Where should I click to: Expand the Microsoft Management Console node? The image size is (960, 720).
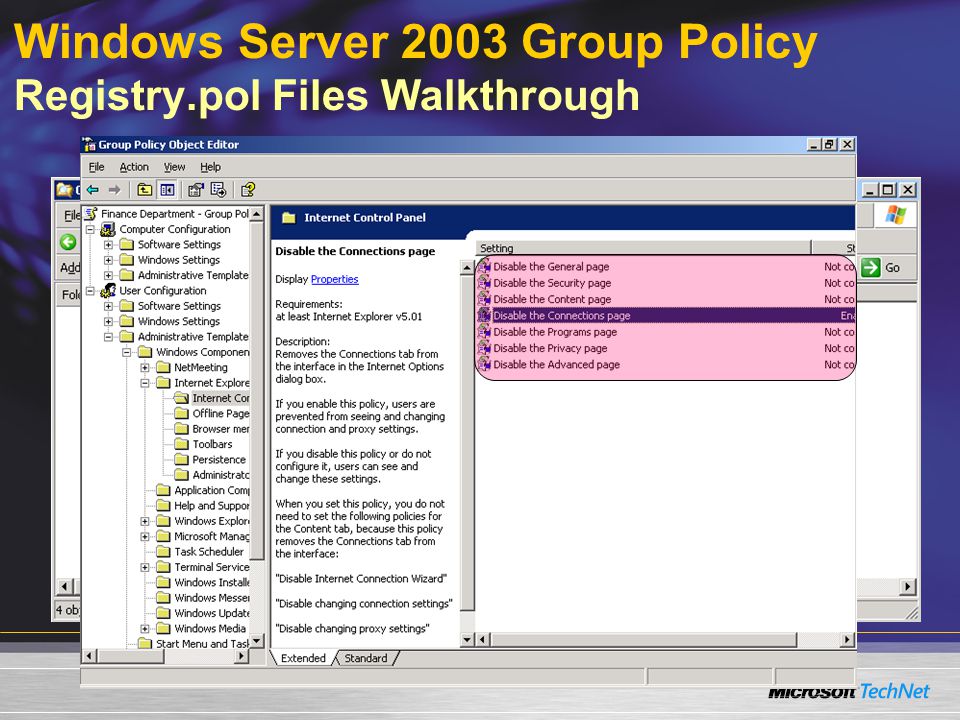click(x=145, y=536)
